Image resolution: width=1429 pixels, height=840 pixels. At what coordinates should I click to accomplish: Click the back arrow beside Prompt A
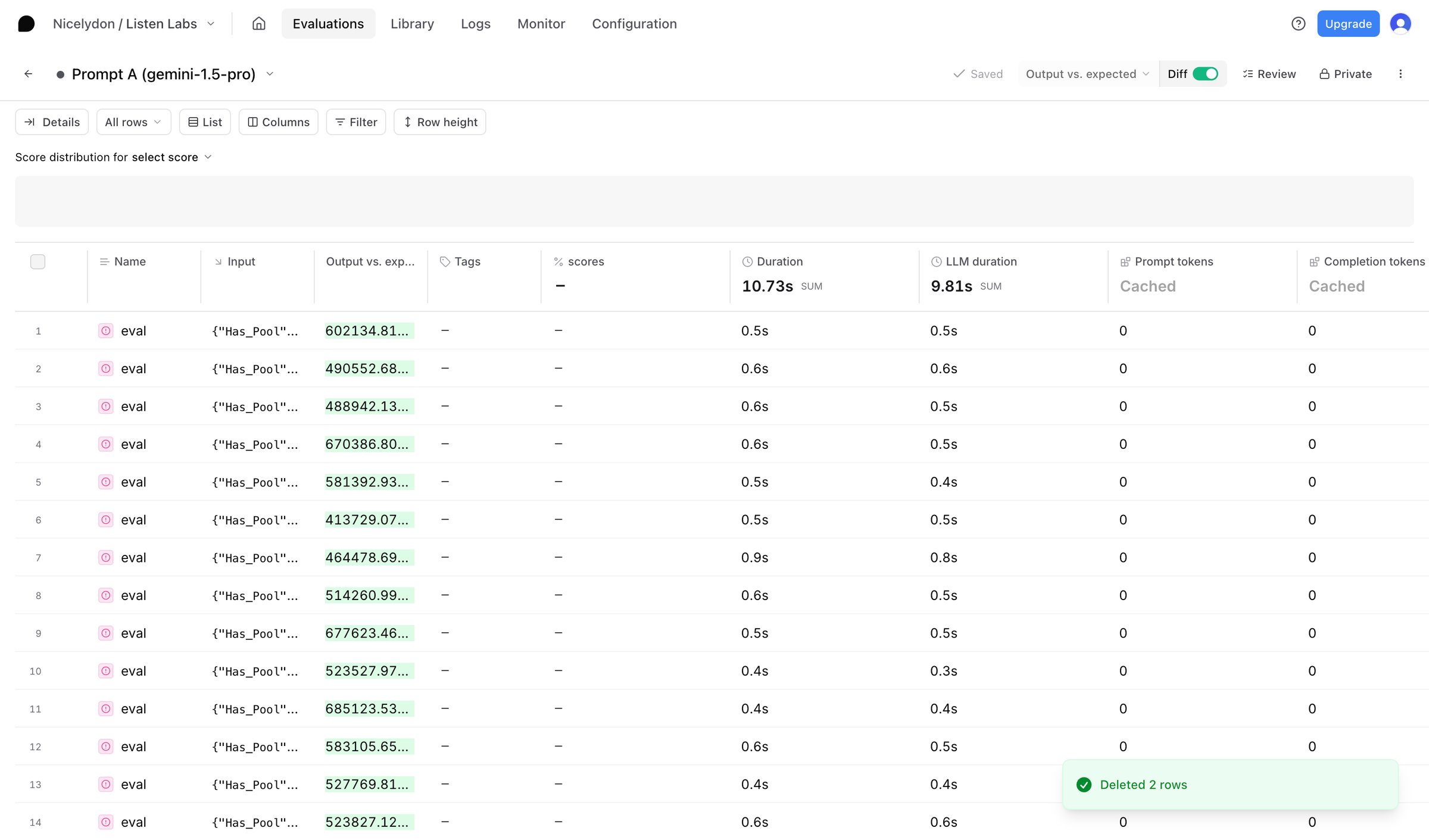tap(28, 74)
